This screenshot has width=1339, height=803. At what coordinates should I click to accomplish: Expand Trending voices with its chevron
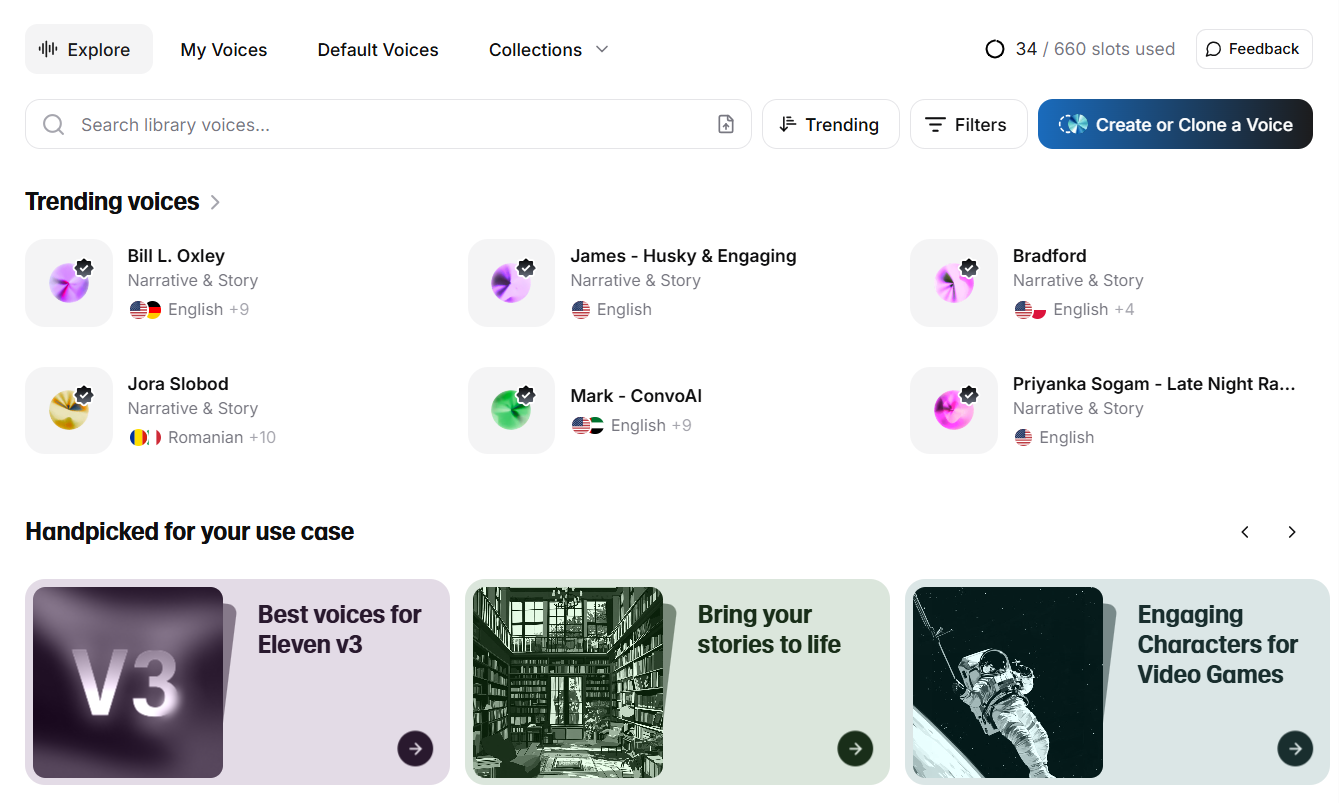coord(214,201)
